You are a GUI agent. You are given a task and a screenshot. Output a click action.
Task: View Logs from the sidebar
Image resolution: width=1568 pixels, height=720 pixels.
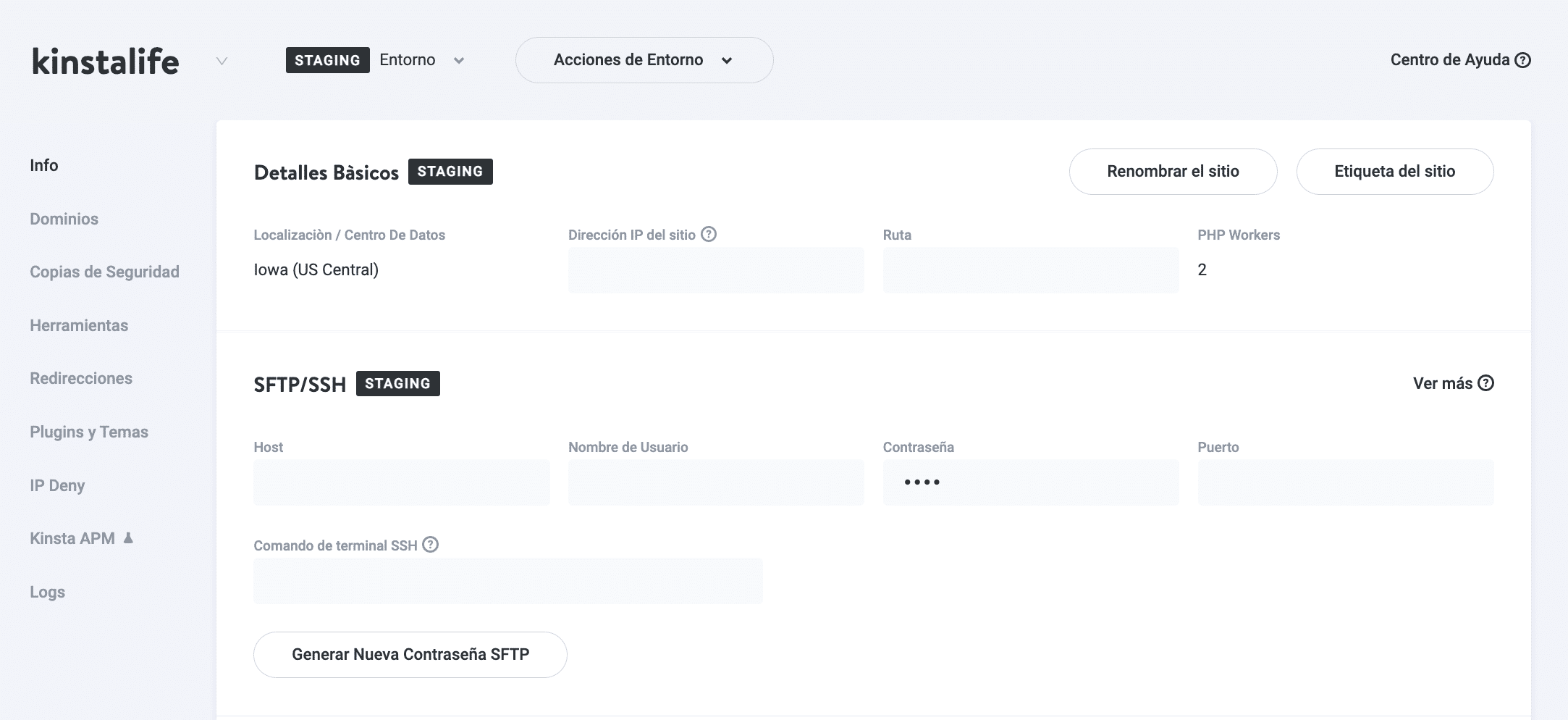click(47, 592)
